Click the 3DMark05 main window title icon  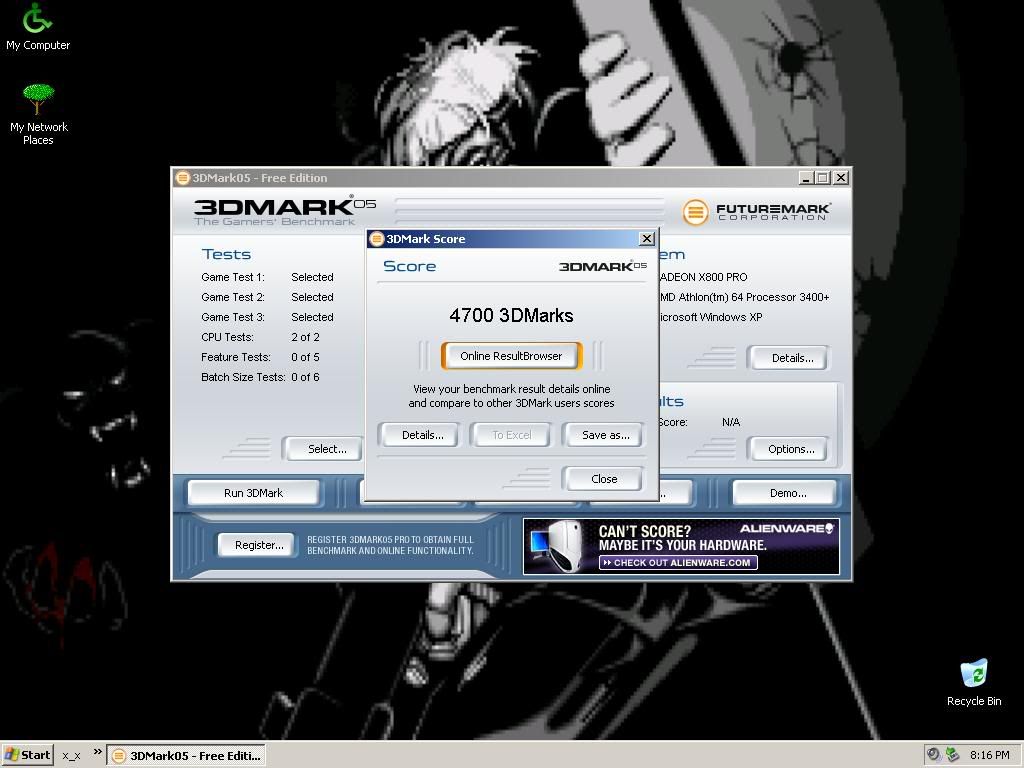click(183, 178)
